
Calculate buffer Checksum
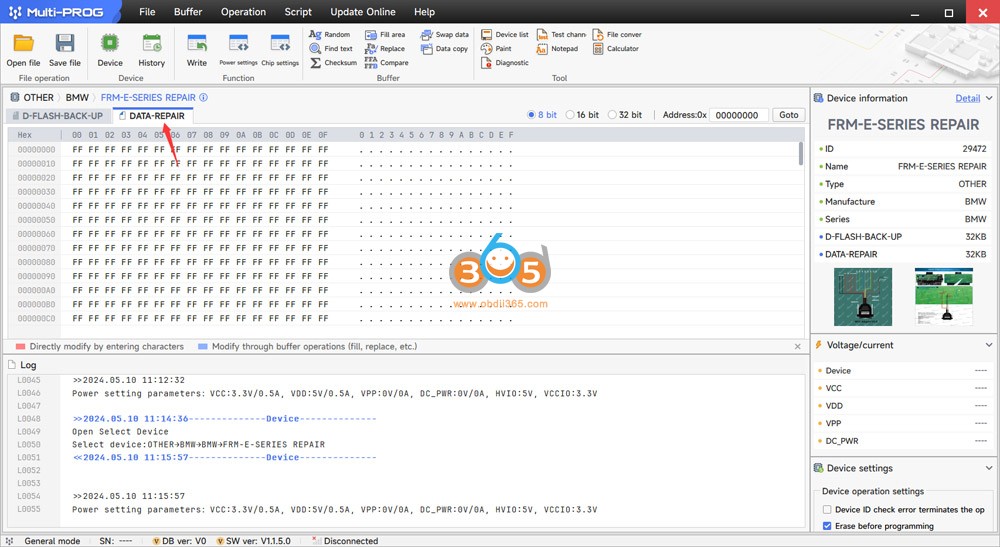pyautogui.click(x=333, y=62)
